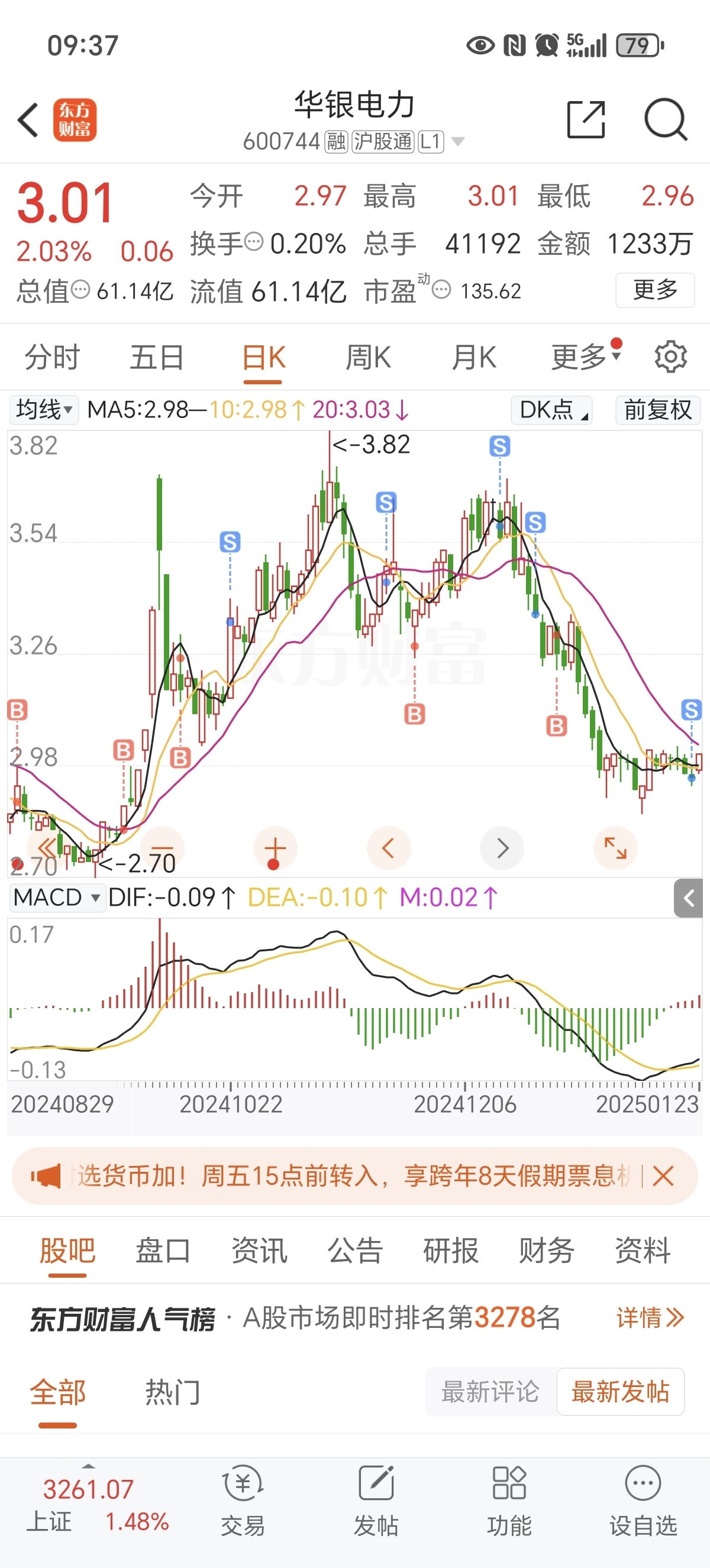710x1568 pixels.
Task: Tap the rightmost S marker on chart
Action: [690, 709]
